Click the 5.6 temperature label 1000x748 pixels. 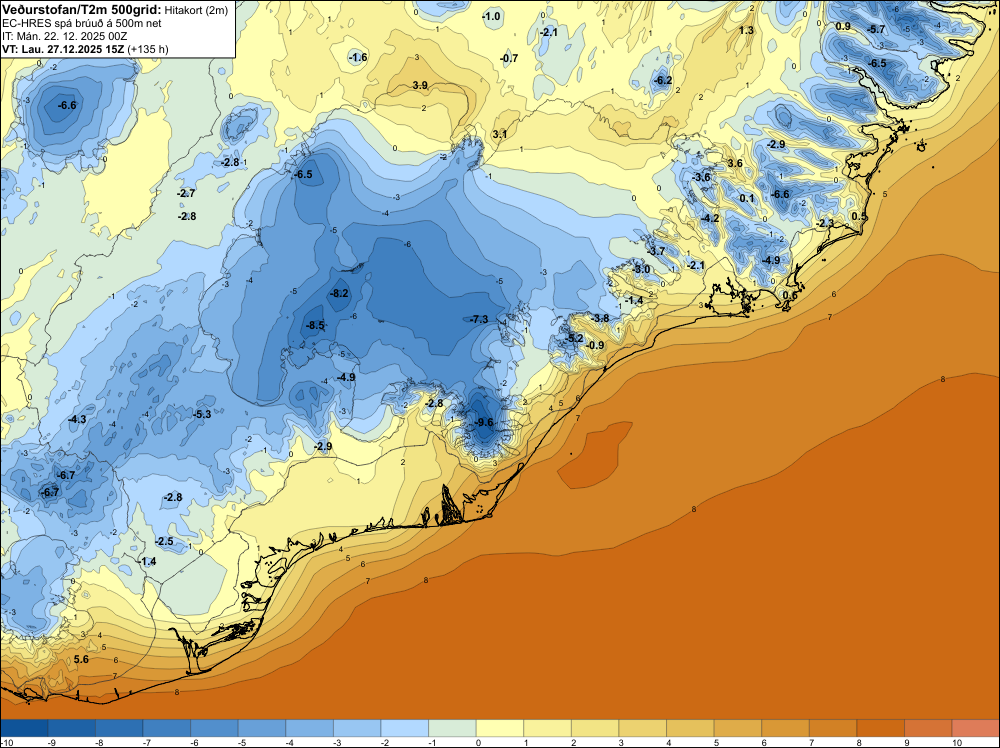81,659
